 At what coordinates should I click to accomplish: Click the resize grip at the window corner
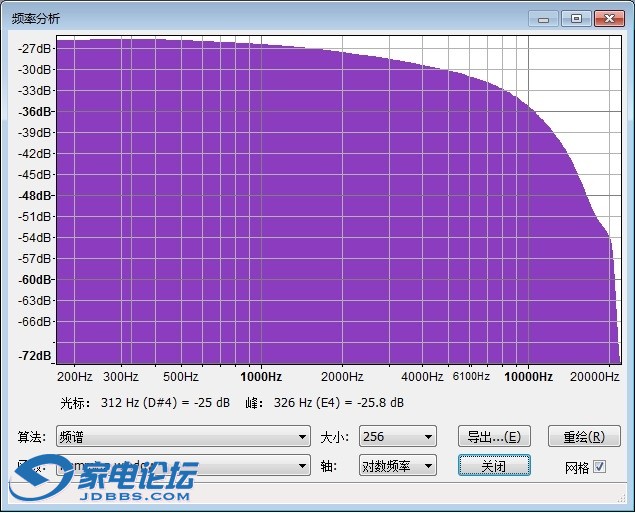click(x=620, y=498)
